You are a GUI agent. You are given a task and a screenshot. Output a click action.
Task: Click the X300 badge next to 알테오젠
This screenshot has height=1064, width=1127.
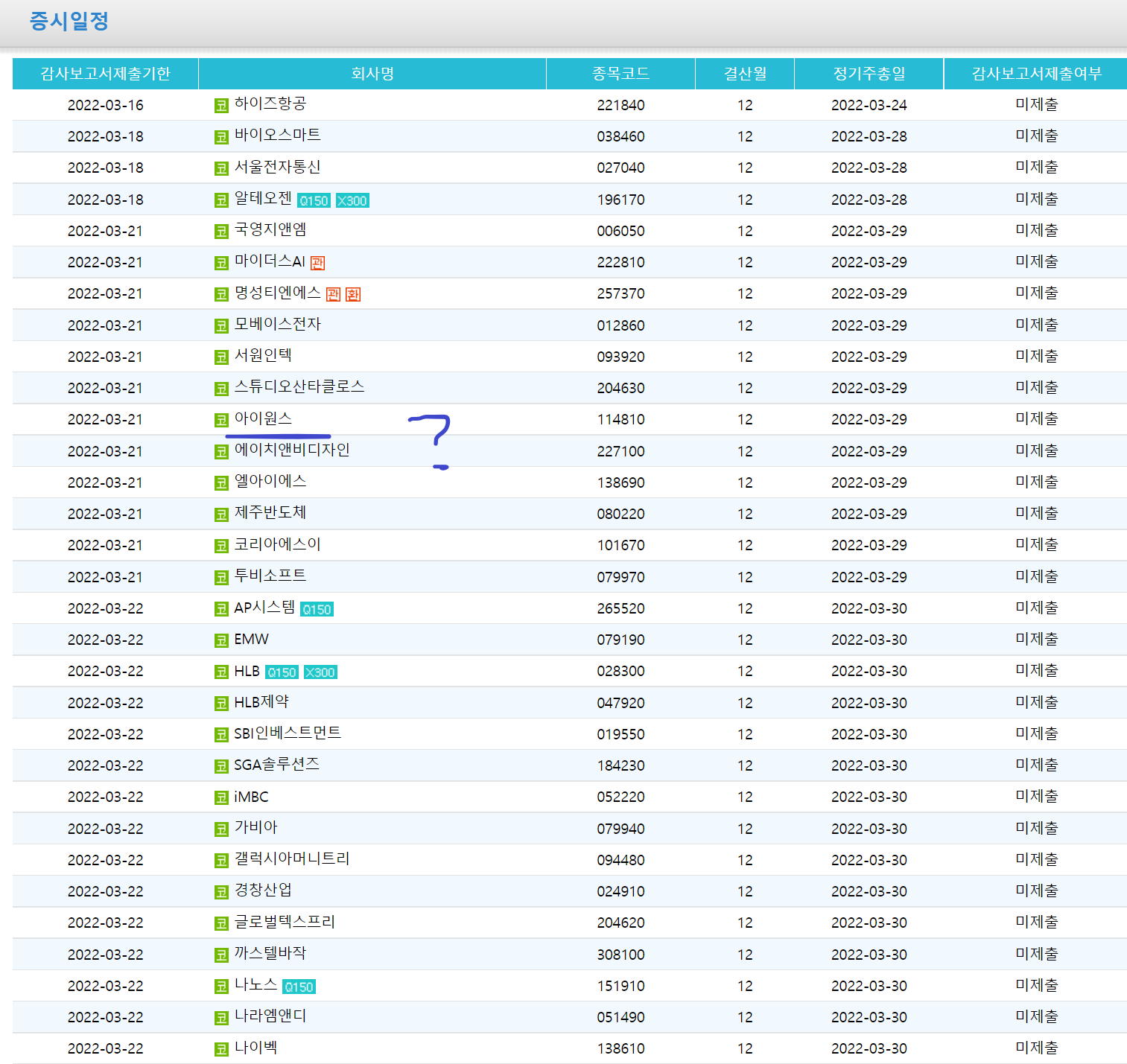[352, 201]
